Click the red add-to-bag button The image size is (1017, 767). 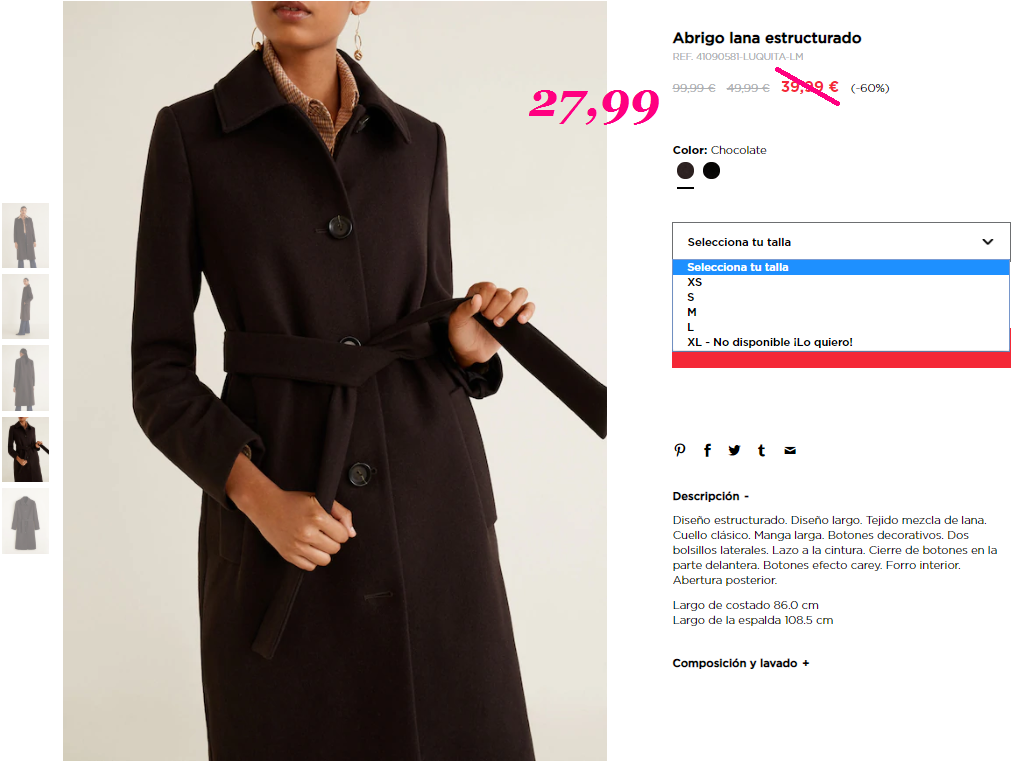841,360
